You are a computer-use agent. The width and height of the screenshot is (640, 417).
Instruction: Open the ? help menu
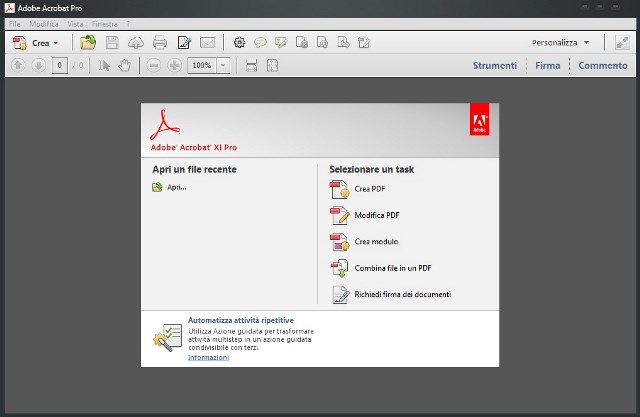pyautogui.click(x=128, y=24)
